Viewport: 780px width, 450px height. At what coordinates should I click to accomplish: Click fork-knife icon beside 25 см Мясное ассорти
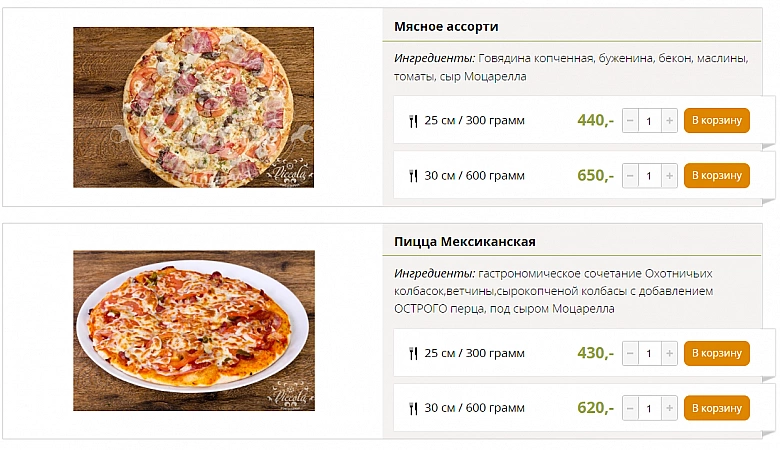(413, 121)
